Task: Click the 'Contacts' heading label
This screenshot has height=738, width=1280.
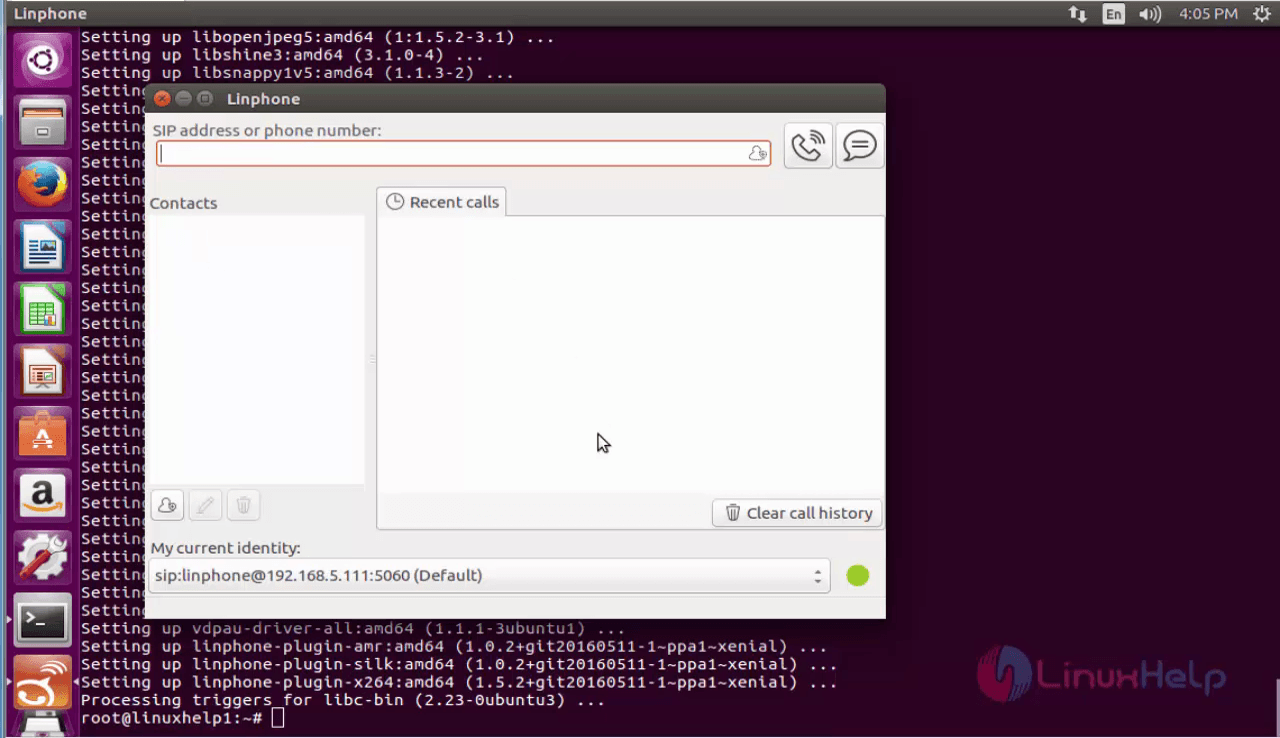Action: click(x=183, y=203)
